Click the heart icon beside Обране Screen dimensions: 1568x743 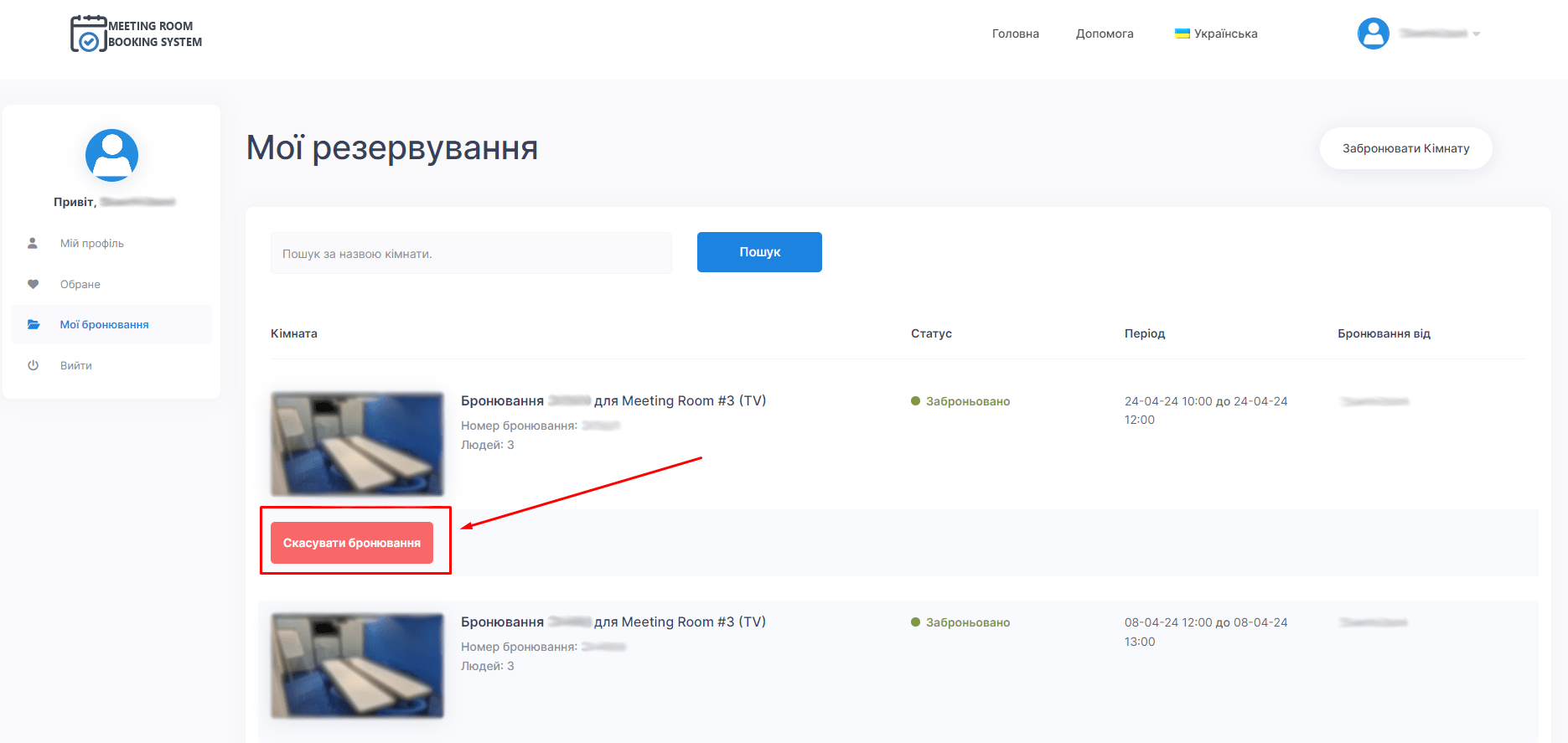click(33, 285)
